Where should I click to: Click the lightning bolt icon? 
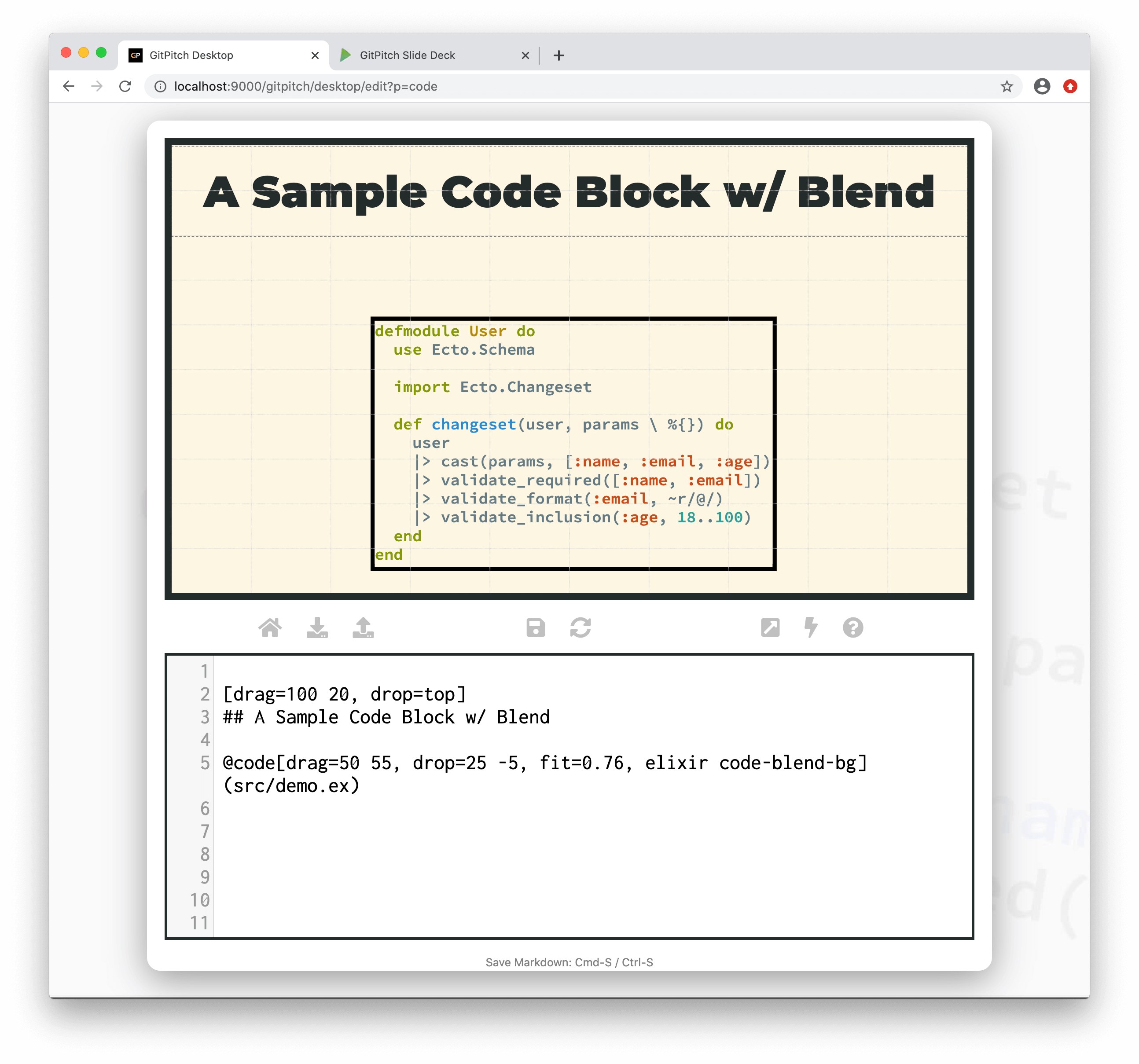[x=811, y=627]
